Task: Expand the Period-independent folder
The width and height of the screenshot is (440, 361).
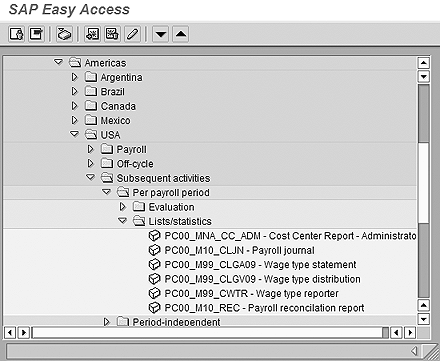Action: tap(106, 322)
